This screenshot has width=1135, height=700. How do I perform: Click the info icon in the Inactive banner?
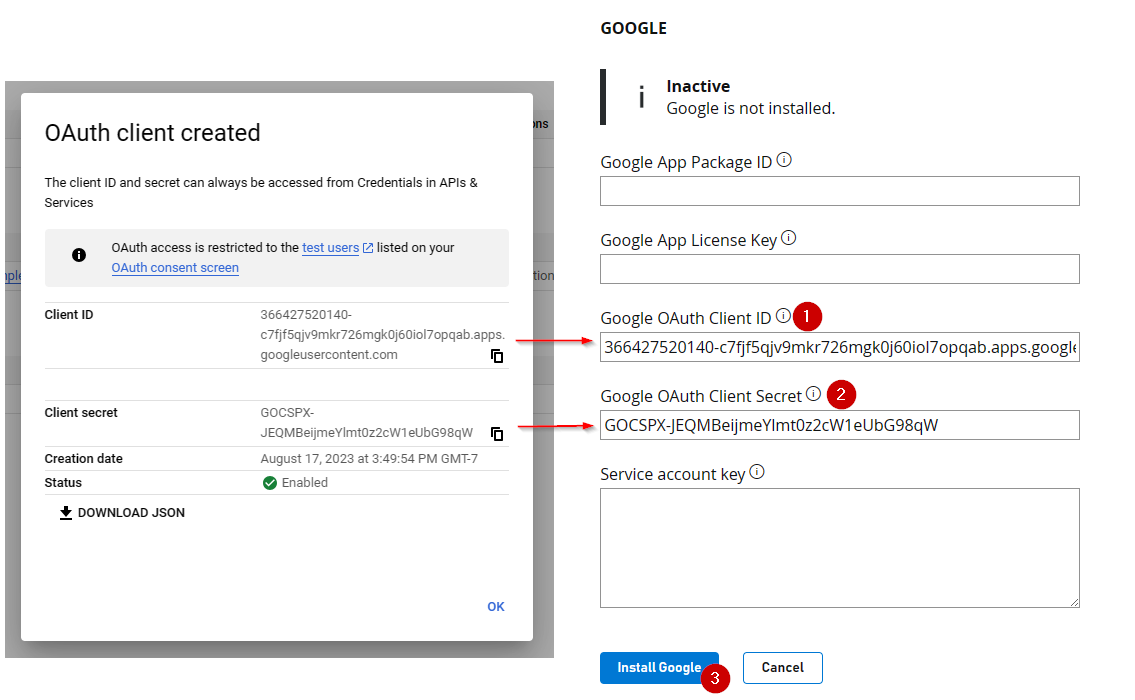click(x=641, y=96)
